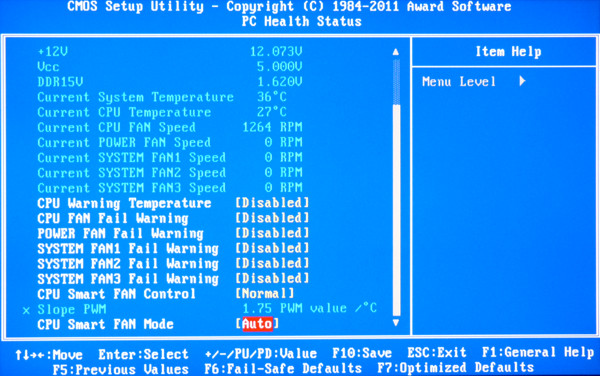The image size is (600, 376).
Task: Click the ESC:Exit hint
Action: pos(437,352)
